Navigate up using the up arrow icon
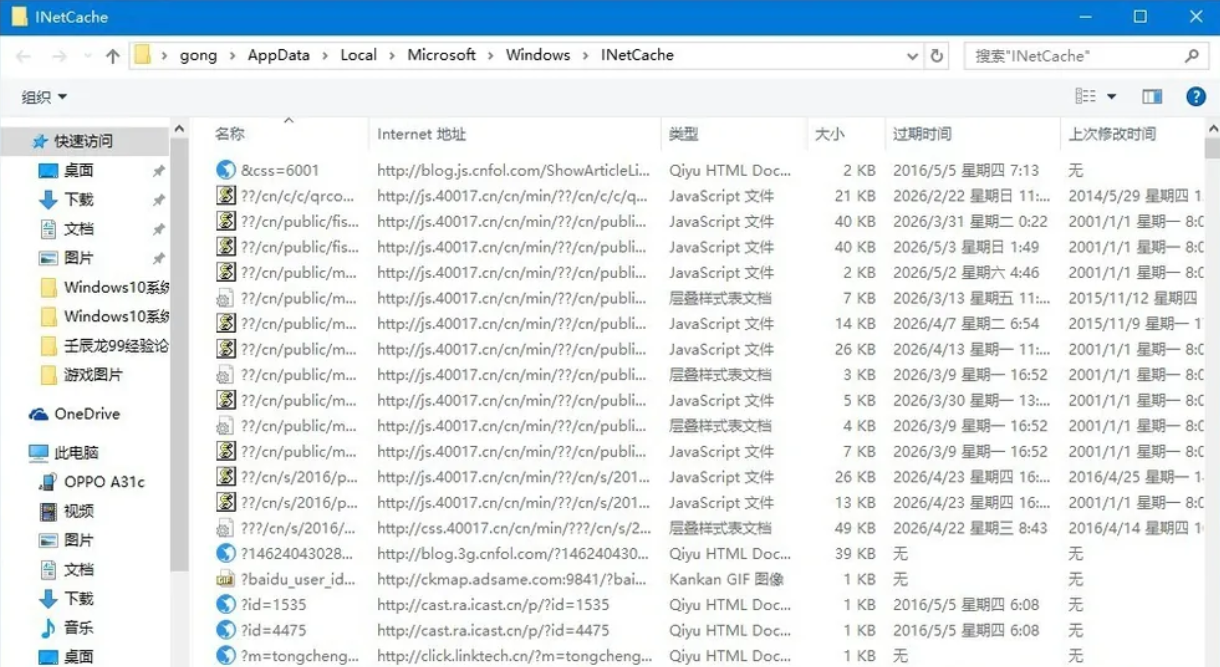 pos(112,55)
